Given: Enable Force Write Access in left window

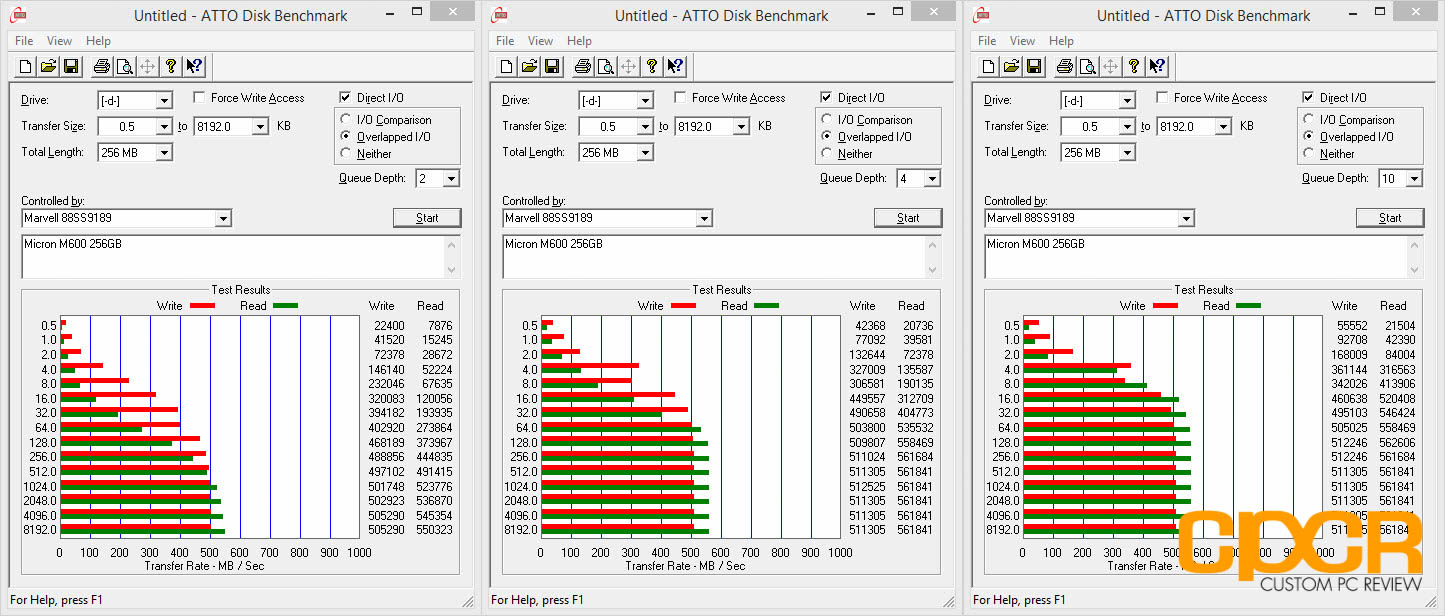Looking at the screenshot, I should 199,98.
